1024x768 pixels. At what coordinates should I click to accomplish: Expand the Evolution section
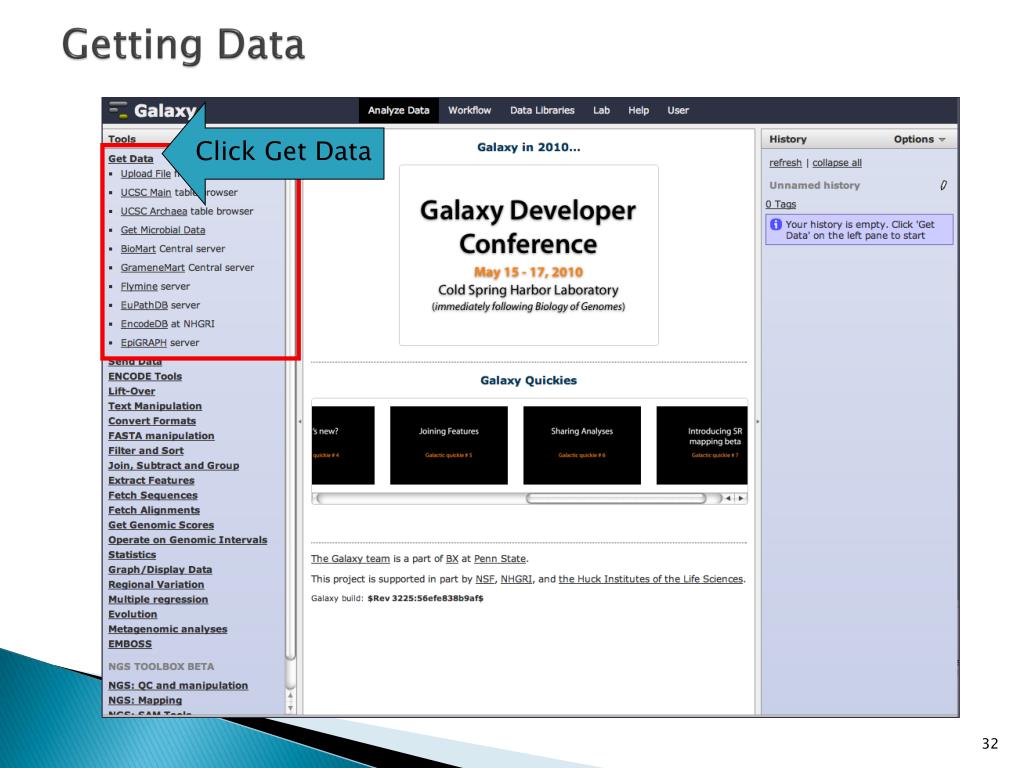(133, 615)
